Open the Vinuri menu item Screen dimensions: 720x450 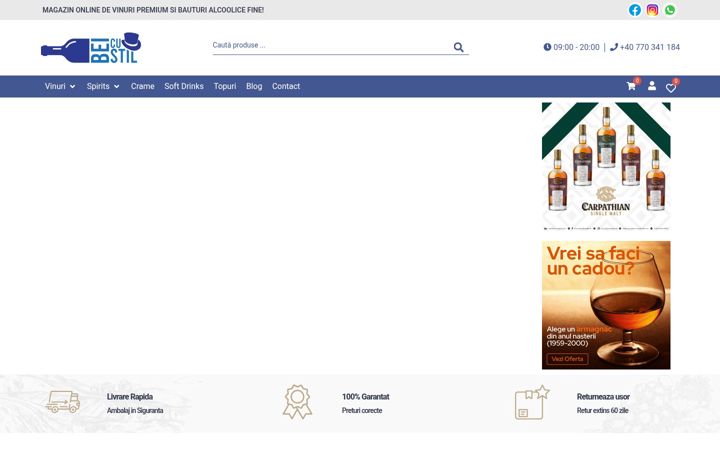point(55,86)
